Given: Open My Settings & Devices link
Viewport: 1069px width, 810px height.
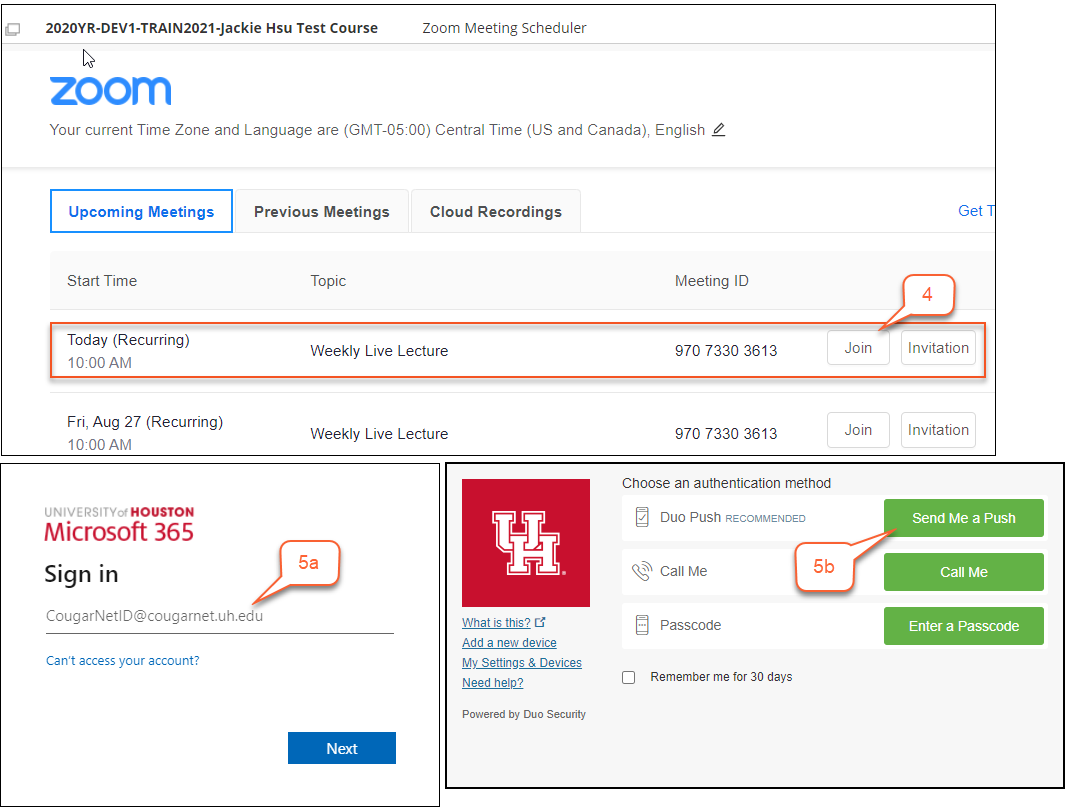Looking at the screenshot, I should click(522, 663).
